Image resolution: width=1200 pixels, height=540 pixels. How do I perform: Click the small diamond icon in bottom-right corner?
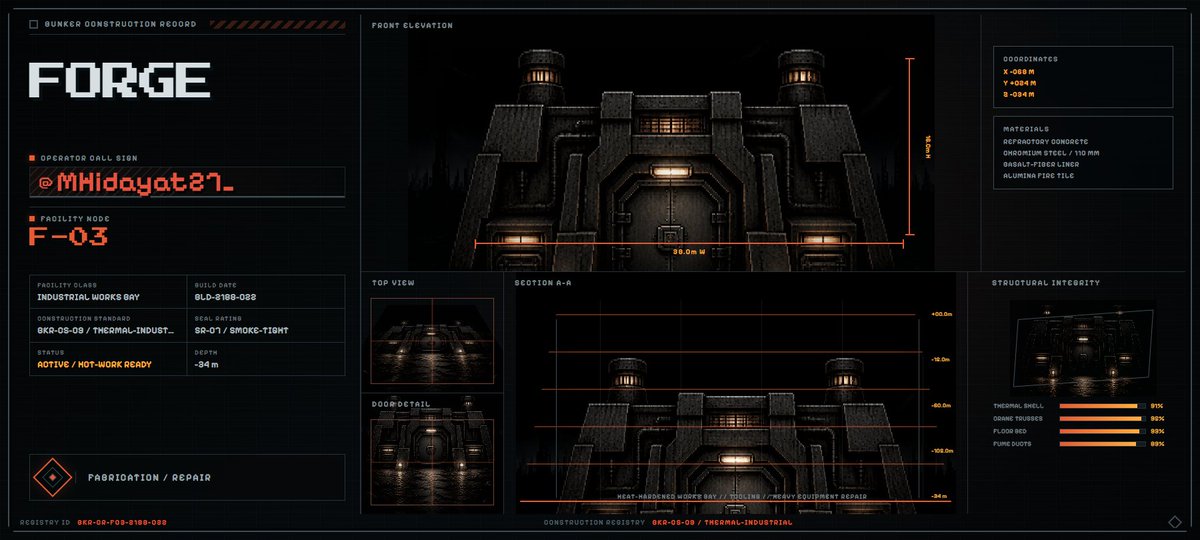point(1174,522)
